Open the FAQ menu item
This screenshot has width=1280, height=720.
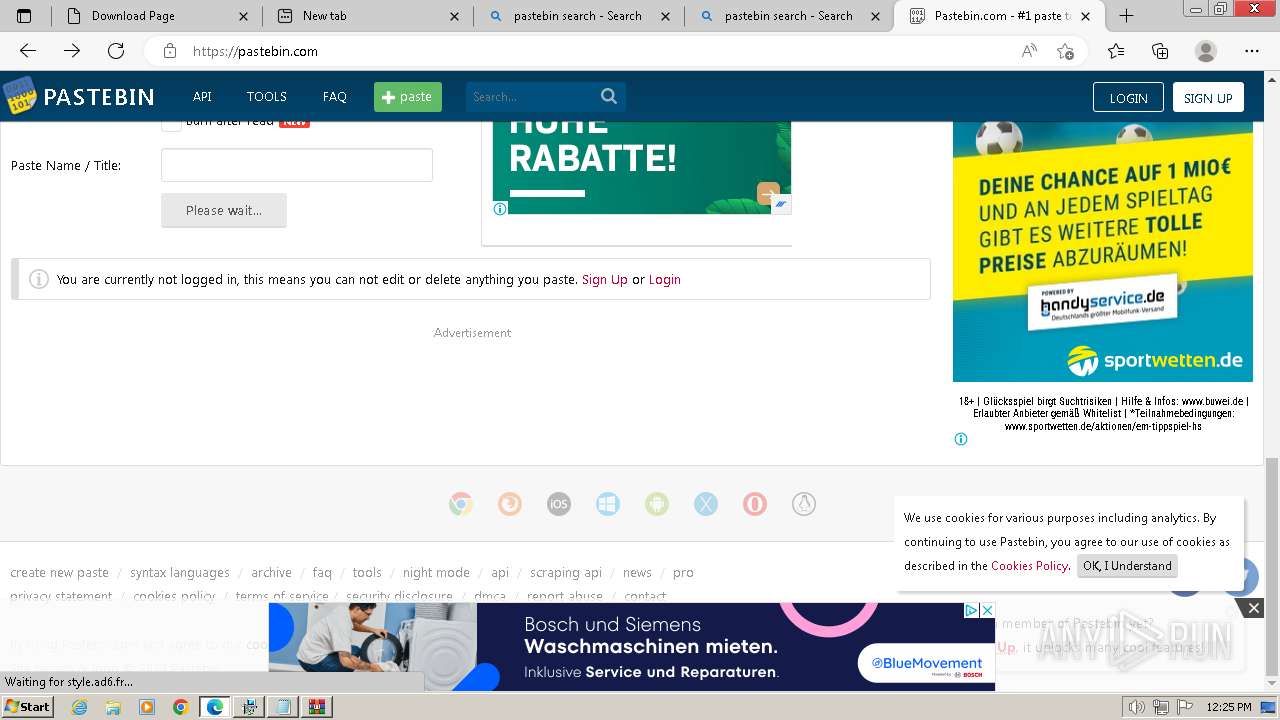pos(335,97)
